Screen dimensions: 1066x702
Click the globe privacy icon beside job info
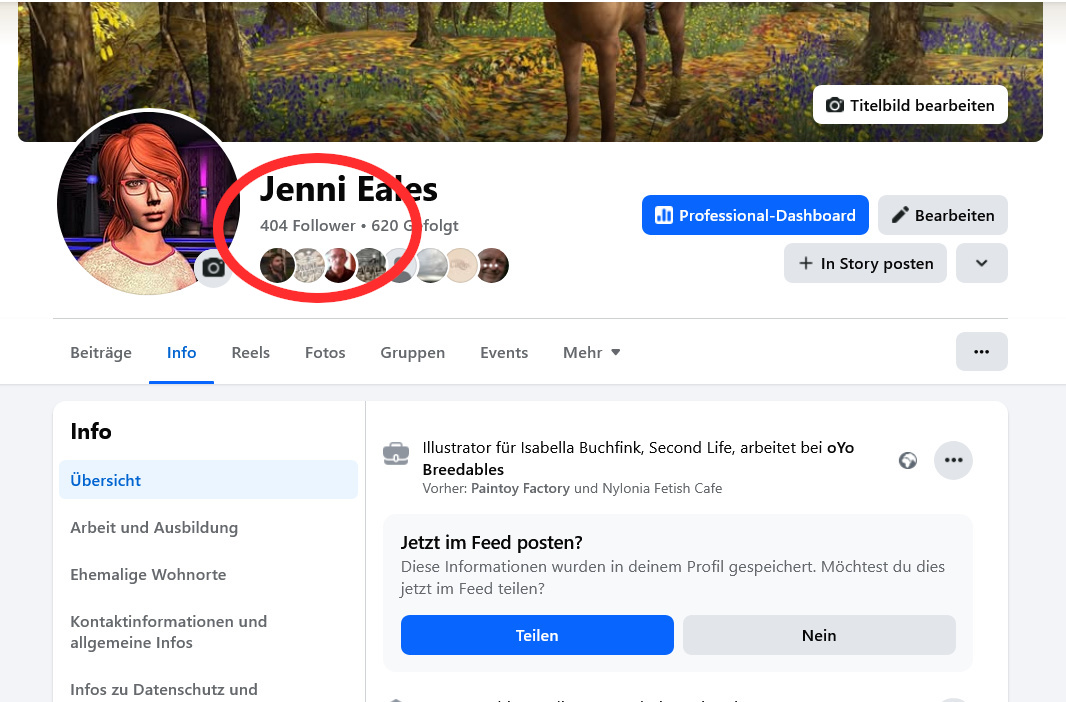pyautogui.click(x=908, y=460)
